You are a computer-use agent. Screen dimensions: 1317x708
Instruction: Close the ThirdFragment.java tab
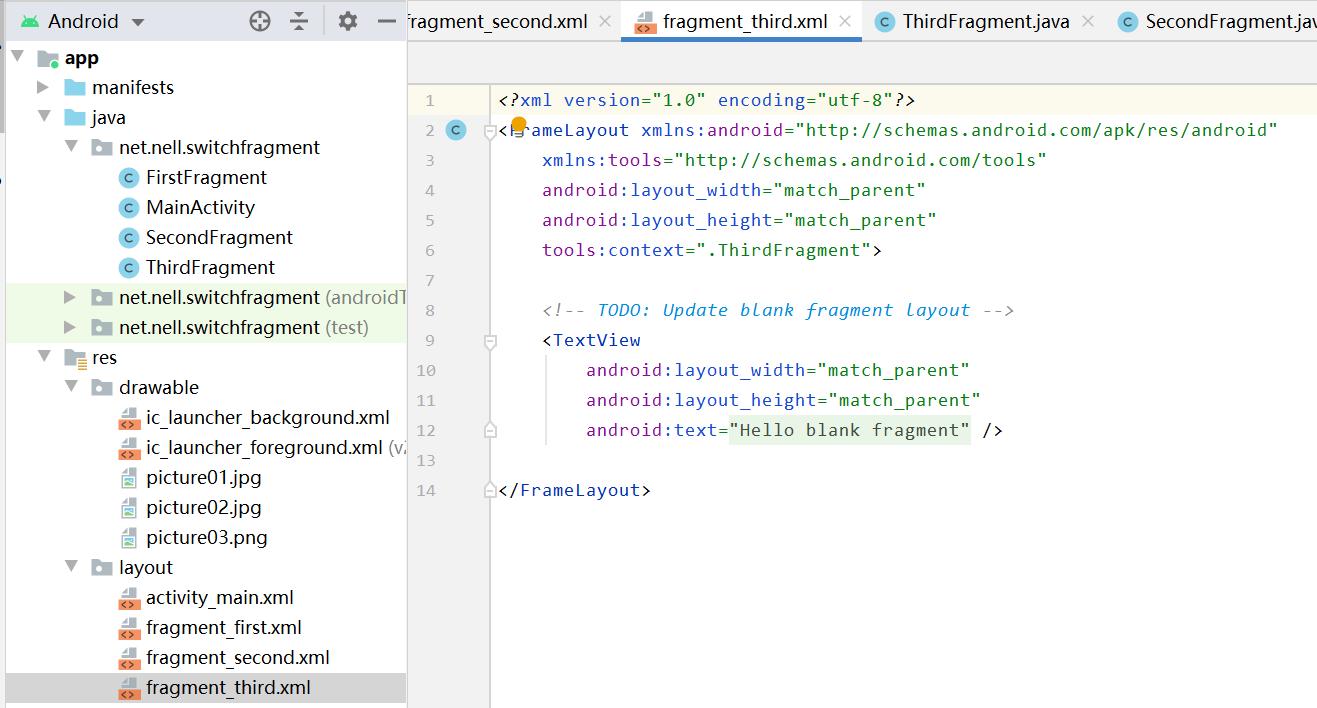pos(1088,21)
